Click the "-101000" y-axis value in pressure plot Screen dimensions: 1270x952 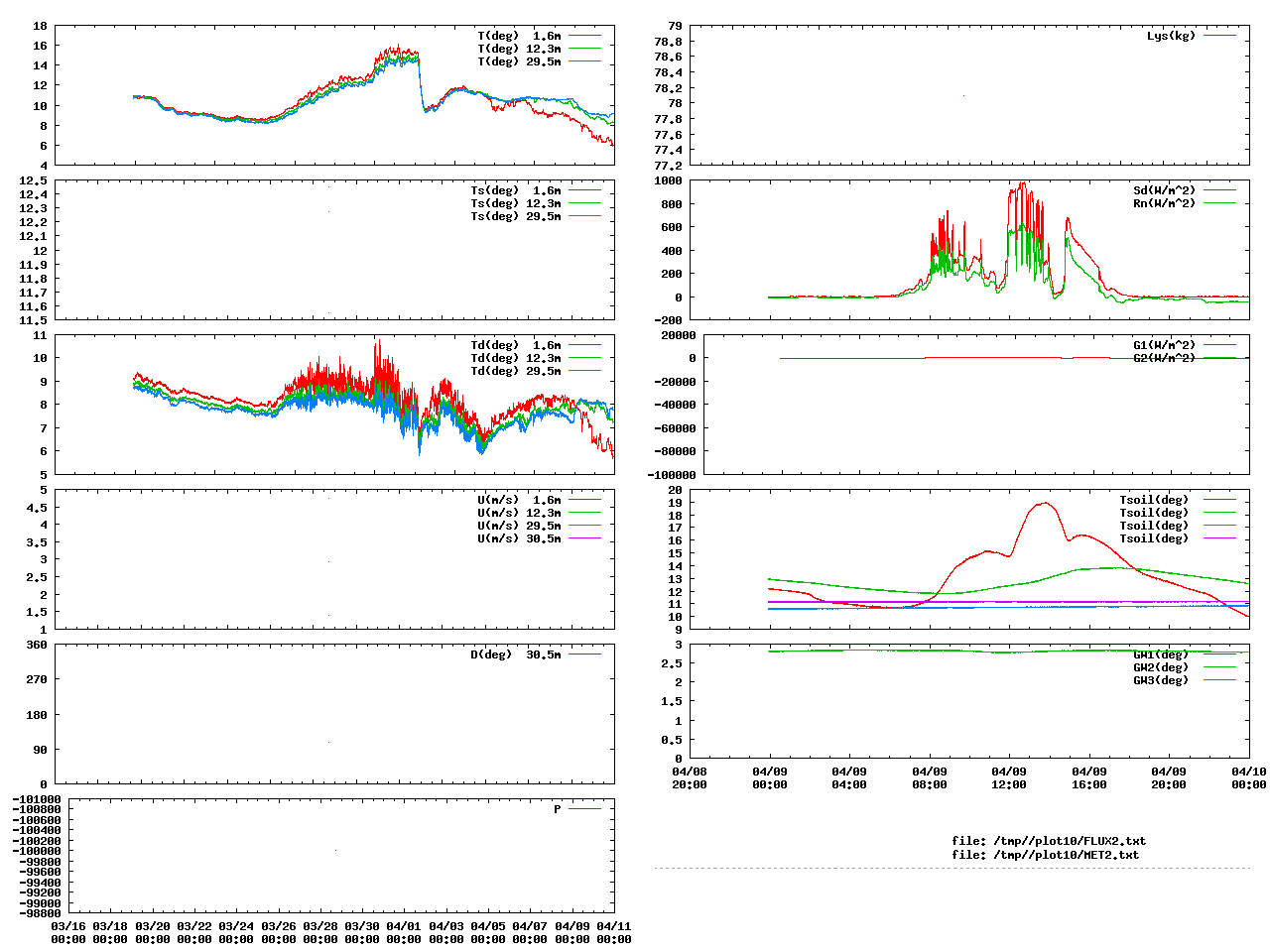(x=38, y=799)
